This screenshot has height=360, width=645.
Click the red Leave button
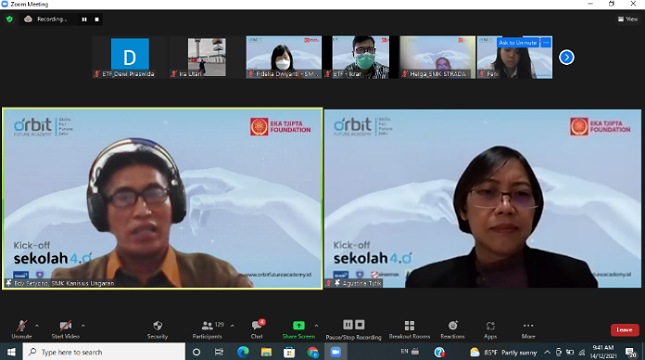pyautogui.click(x=624, y=330)
